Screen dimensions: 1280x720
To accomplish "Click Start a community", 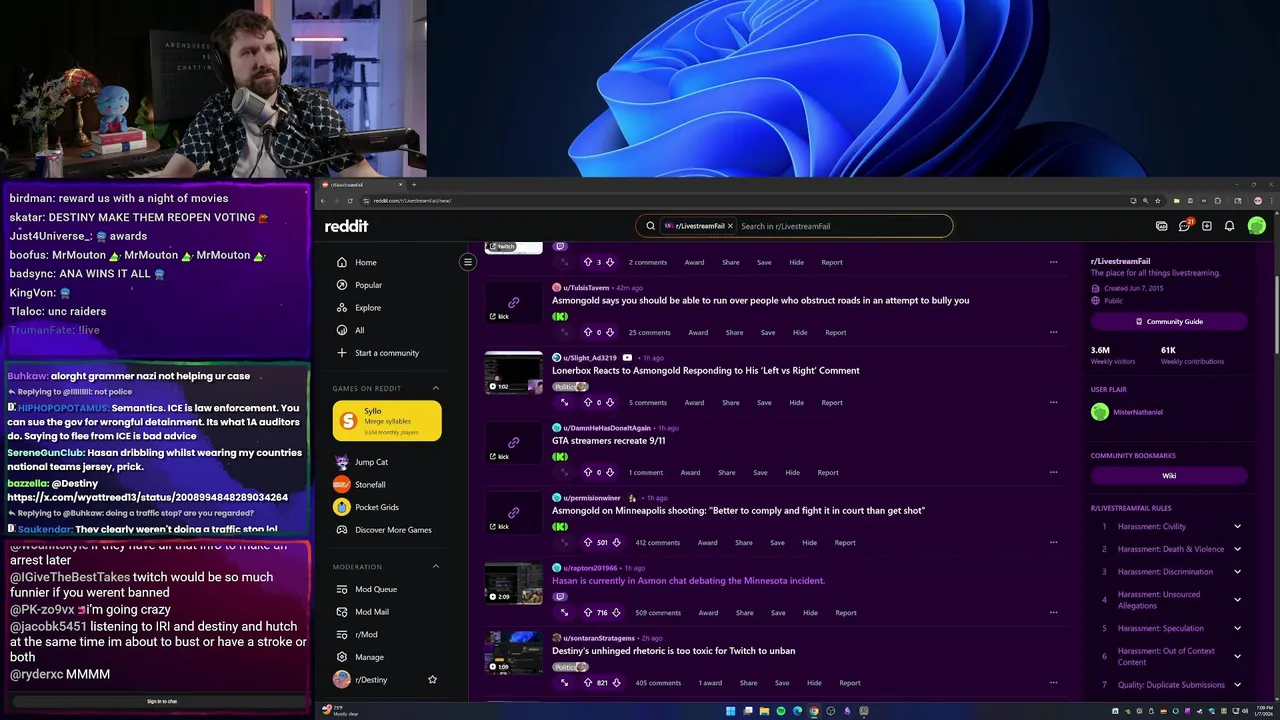I will tap(387, 353).
